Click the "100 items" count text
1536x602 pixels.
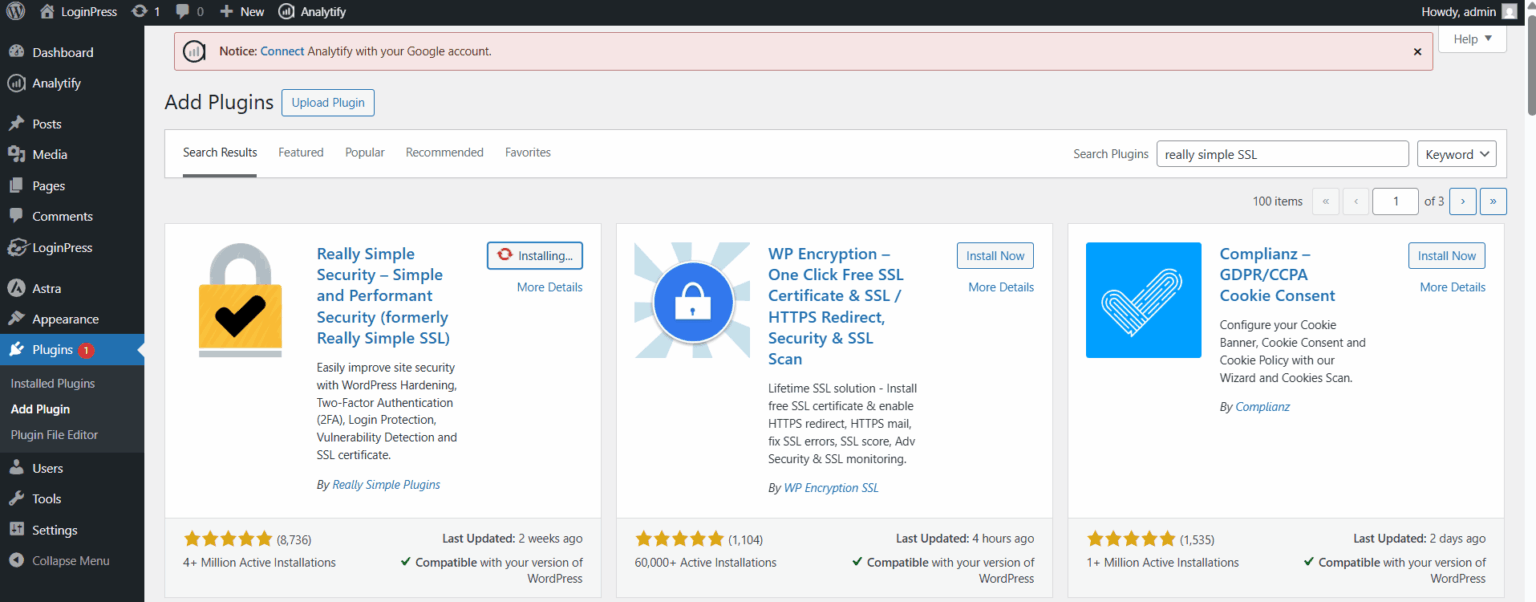point(1278,201)
